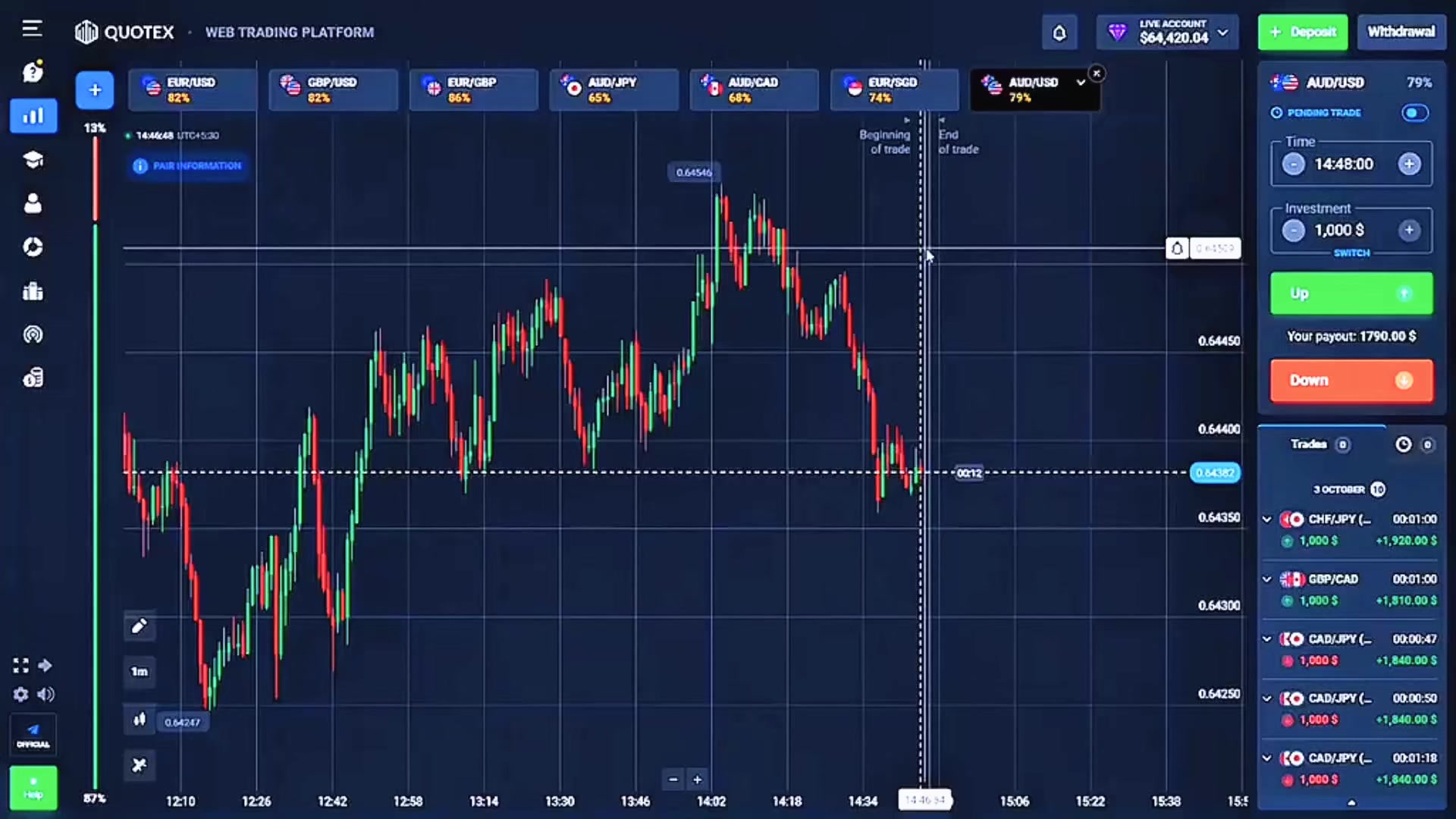Image resolution: width=1456 pixels, height=819 pixels.
Task: Select the trading chart sidebar icon
Action: pyautogui.click(x=33, y=116)
